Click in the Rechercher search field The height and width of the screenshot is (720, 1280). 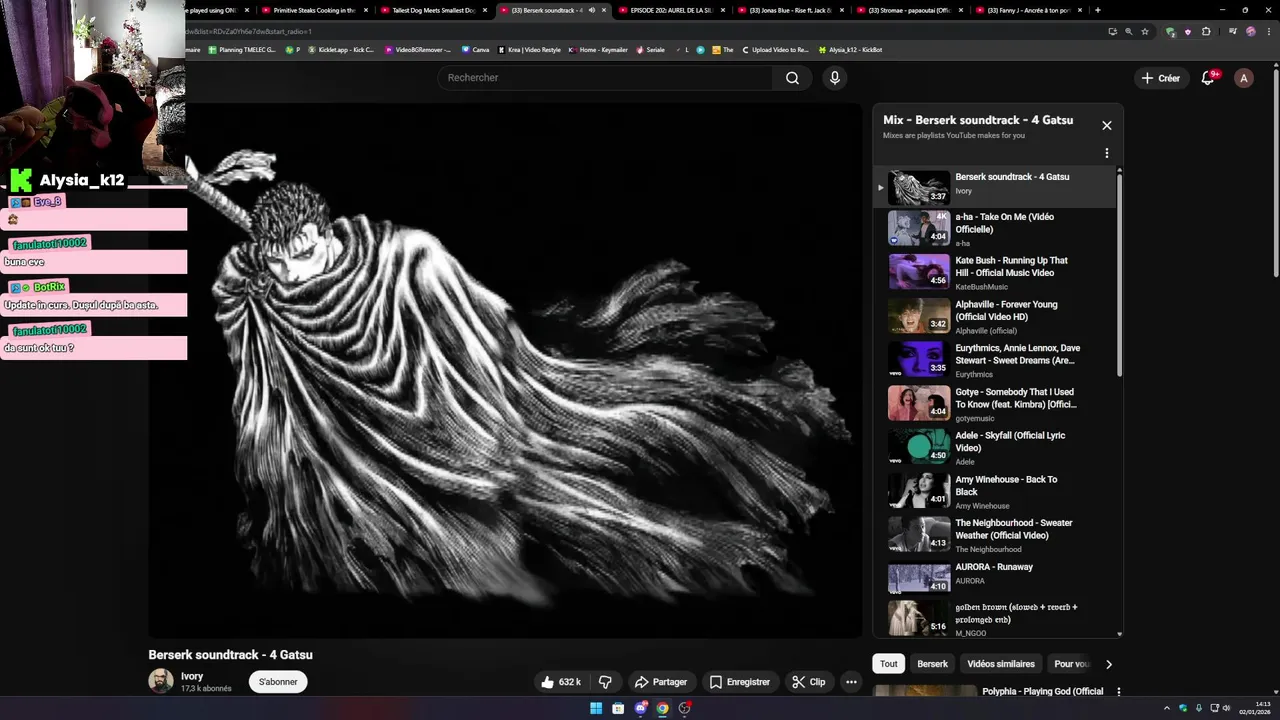tap(605, 78)
